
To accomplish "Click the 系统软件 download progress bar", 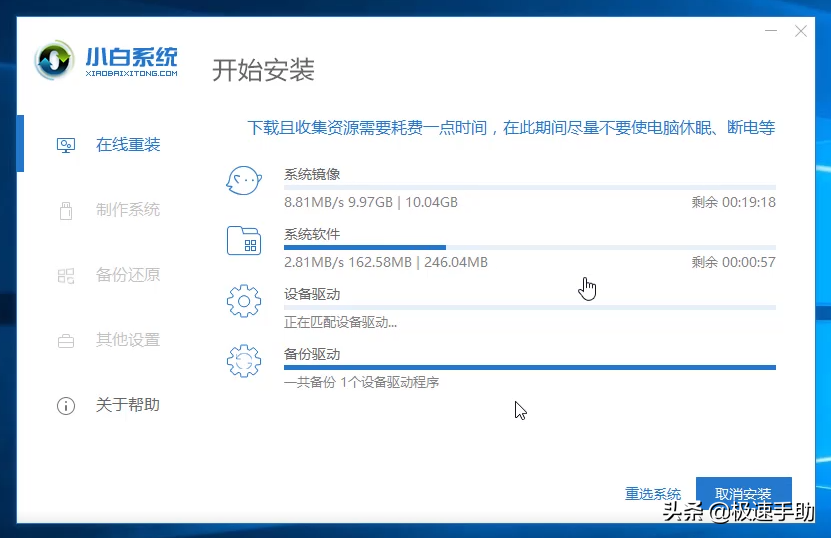I will pyautogui.click(x=530, y=248).
